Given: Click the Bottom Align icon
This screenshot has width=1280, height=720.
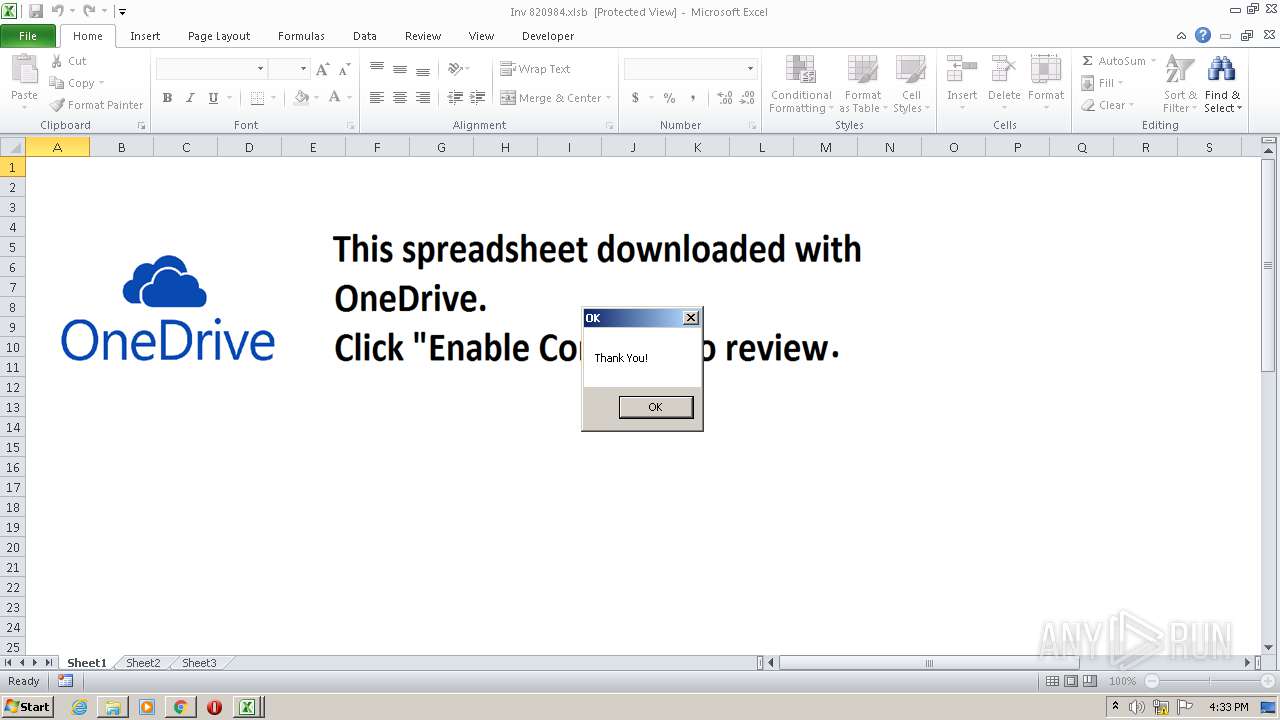Looking at the screenshot, I should coord(423,69).
